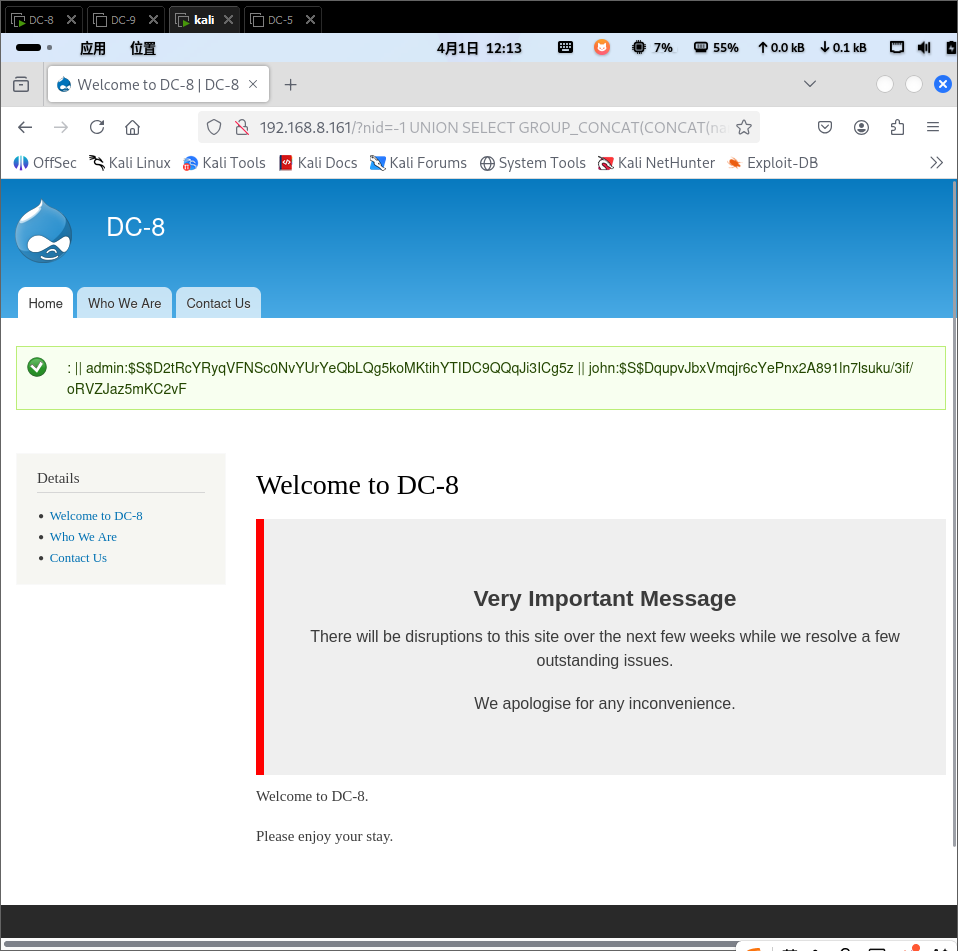Click the Save to Pocket icon
Screen dimensions: 958x951
[x=825, y=127]
